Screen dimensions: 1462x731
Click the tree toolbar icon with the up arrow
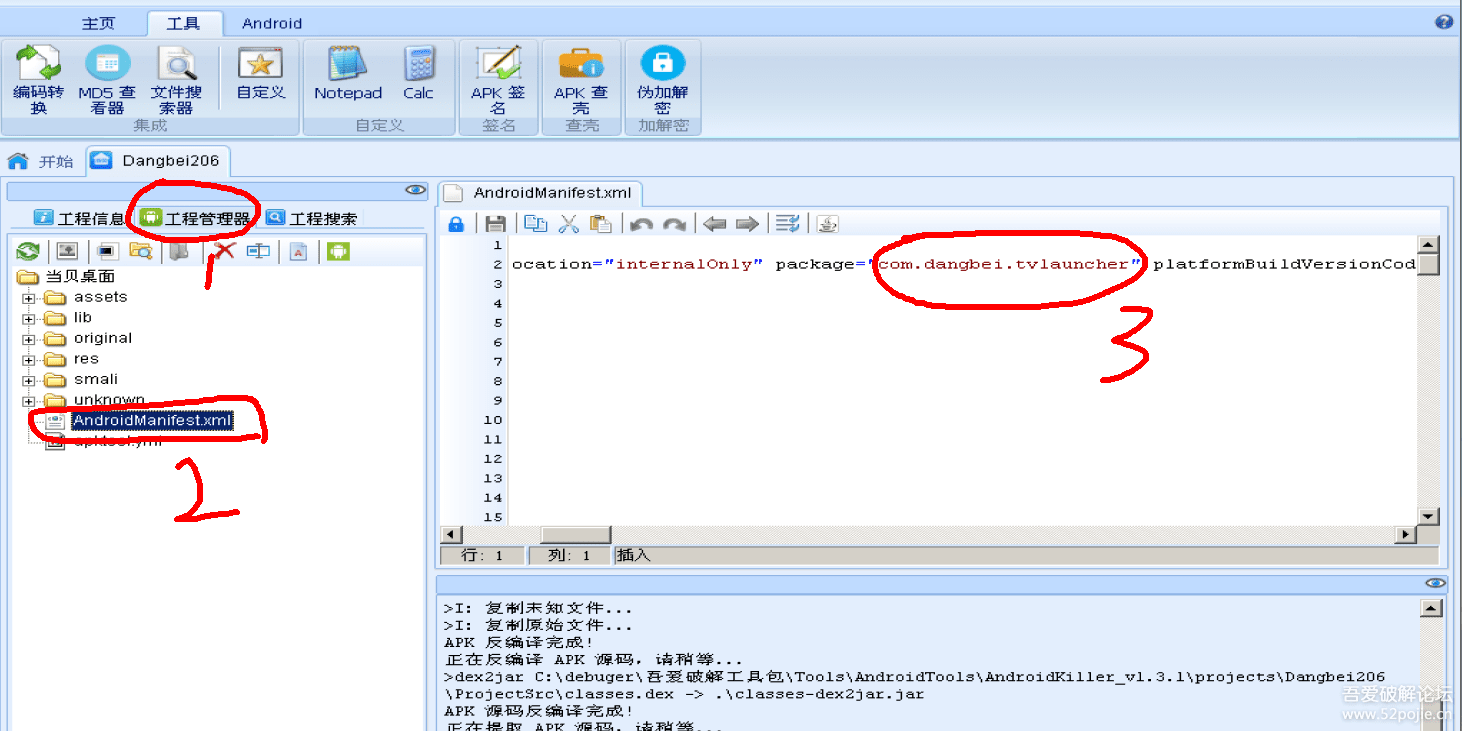tap(67, 251)
